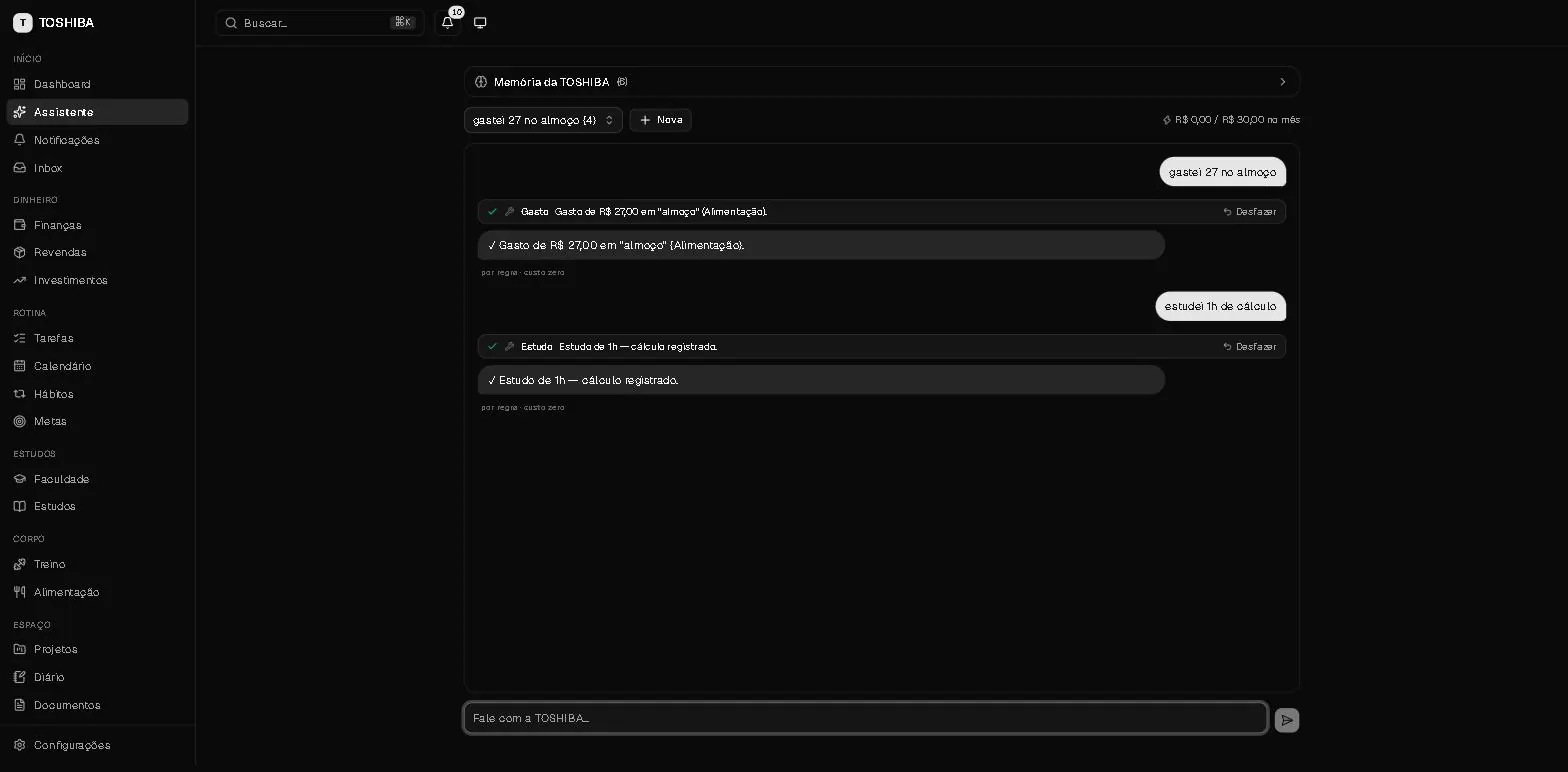Start a new conversation with Nova button
Screen dimensions: 1568x772
coord(661,120)
